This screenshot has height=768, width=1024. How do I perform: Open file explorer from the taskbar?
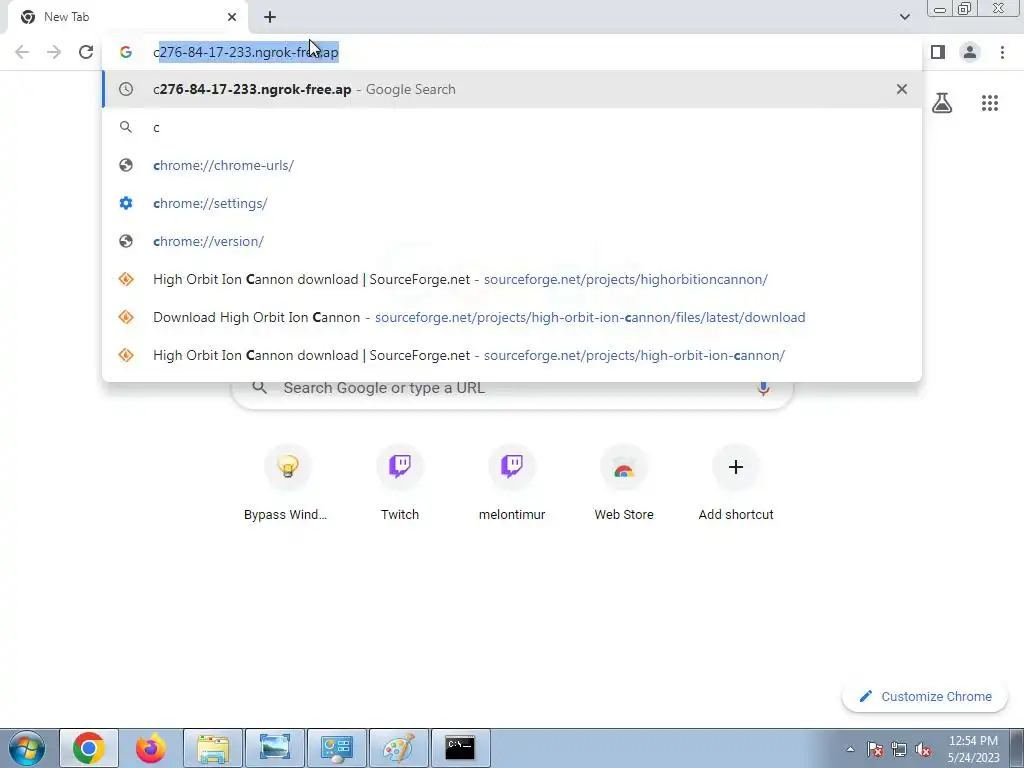pyautogui.click(x=213, y=748)
